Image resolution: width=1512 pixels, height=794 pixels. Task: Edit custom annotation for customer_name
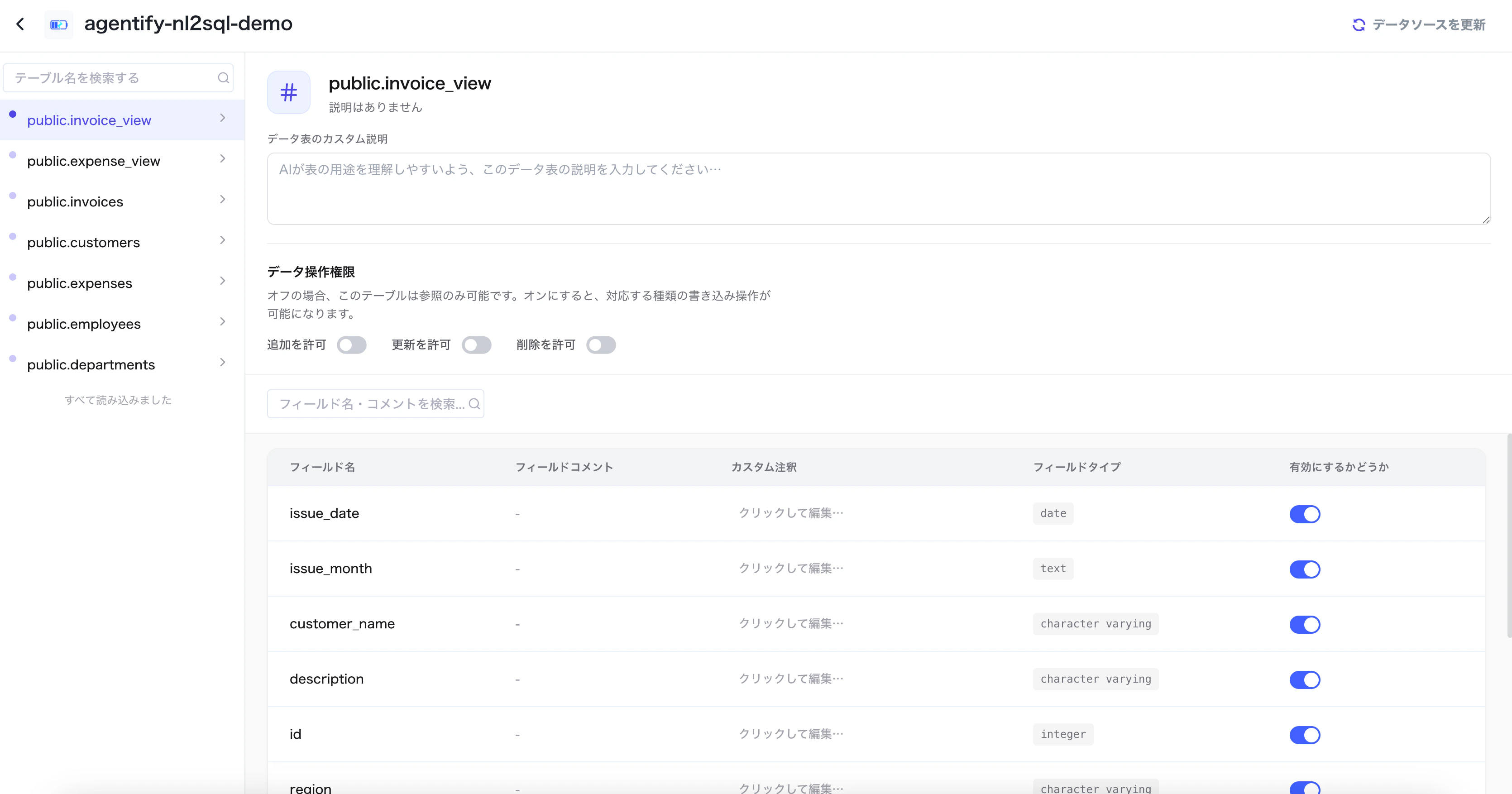click(790, 623)
